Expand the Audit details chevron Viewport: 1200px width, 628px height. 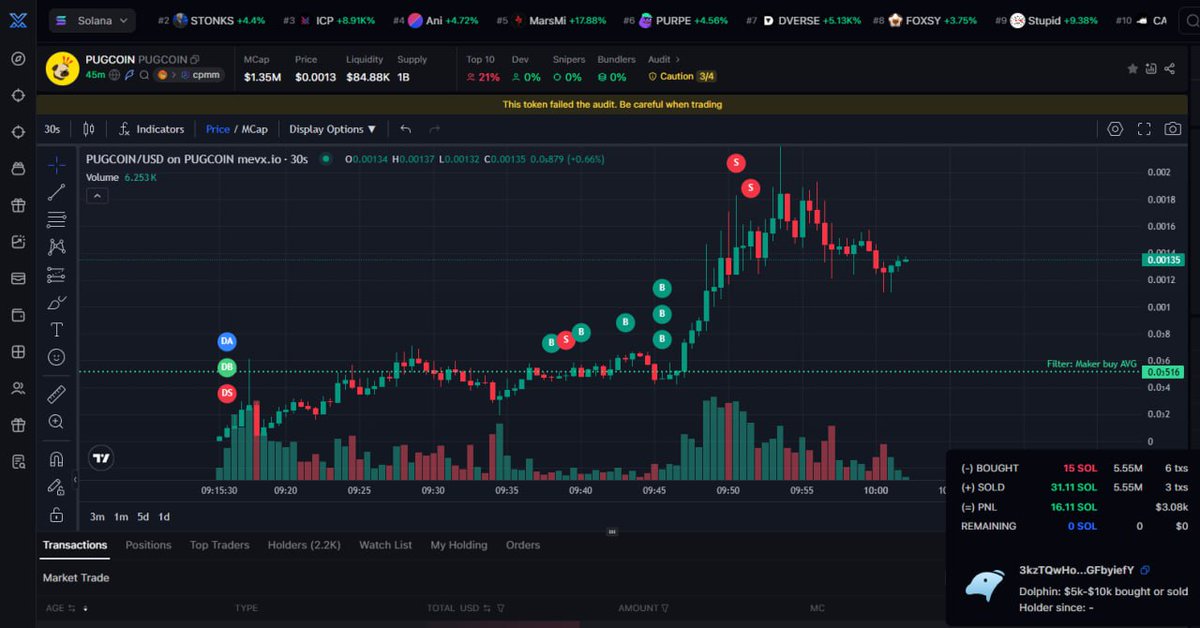[678, 60]
